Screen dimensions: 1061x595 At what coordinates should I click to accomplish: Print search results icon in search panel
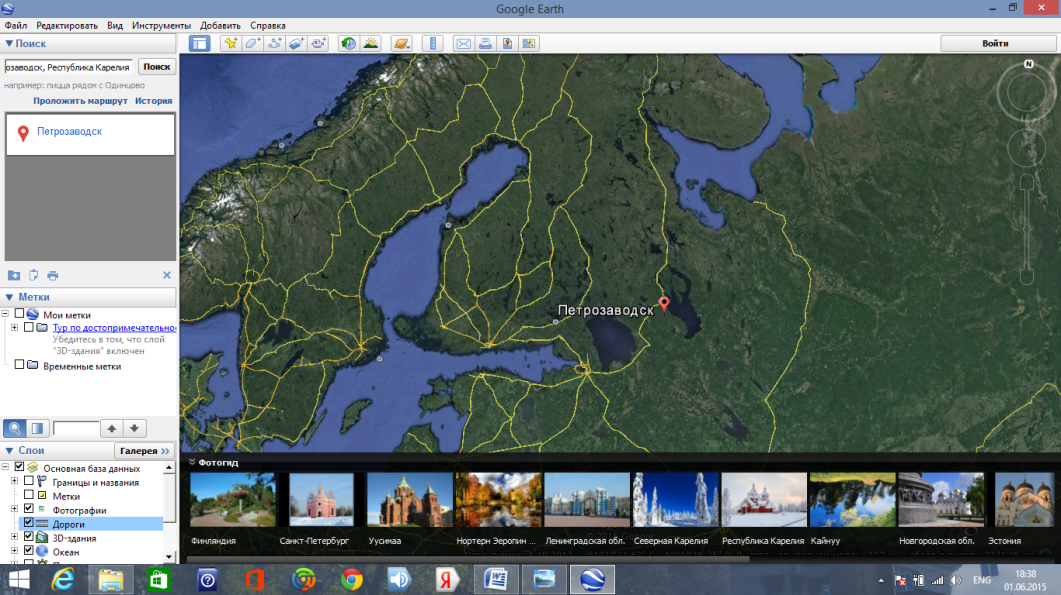click(x=53, y=275)
